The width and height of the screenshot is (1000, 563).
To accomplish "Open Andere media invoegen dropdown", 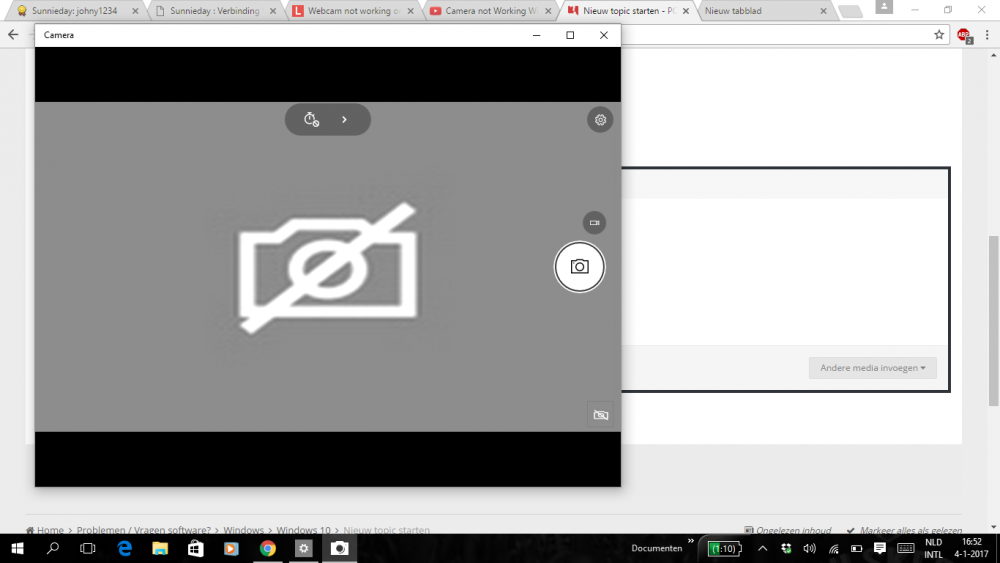I will coord(872,368).
